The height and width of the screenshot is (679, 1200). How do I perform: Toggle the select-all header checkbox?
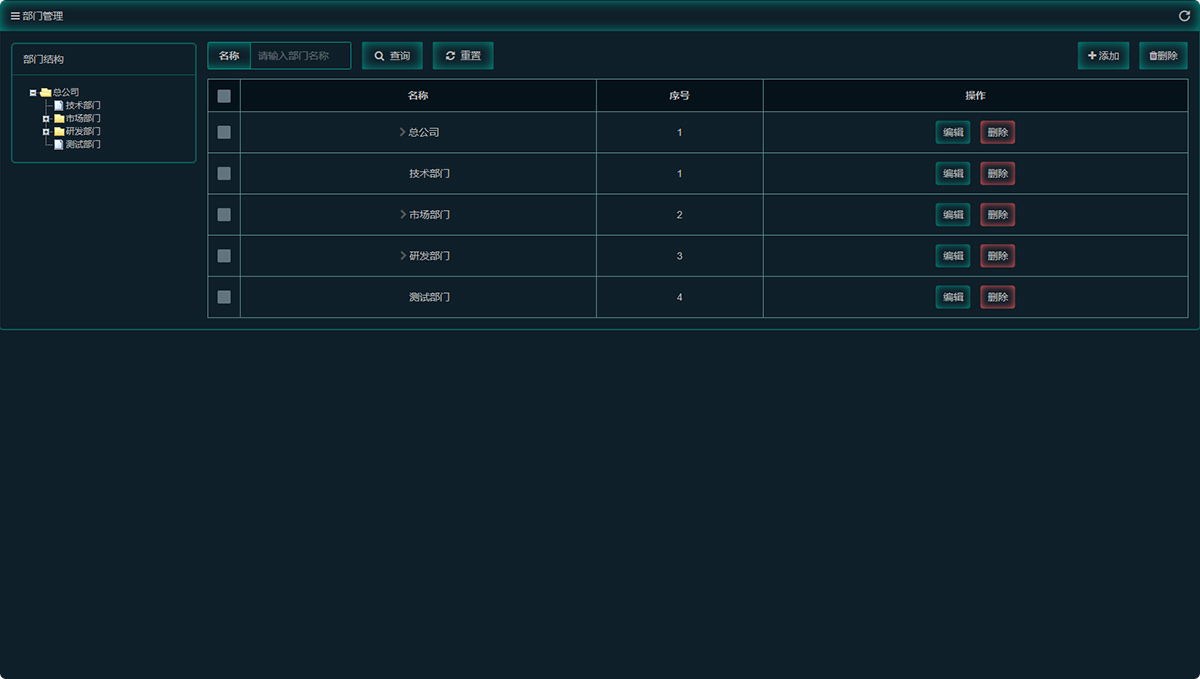[x=224, y=96]
